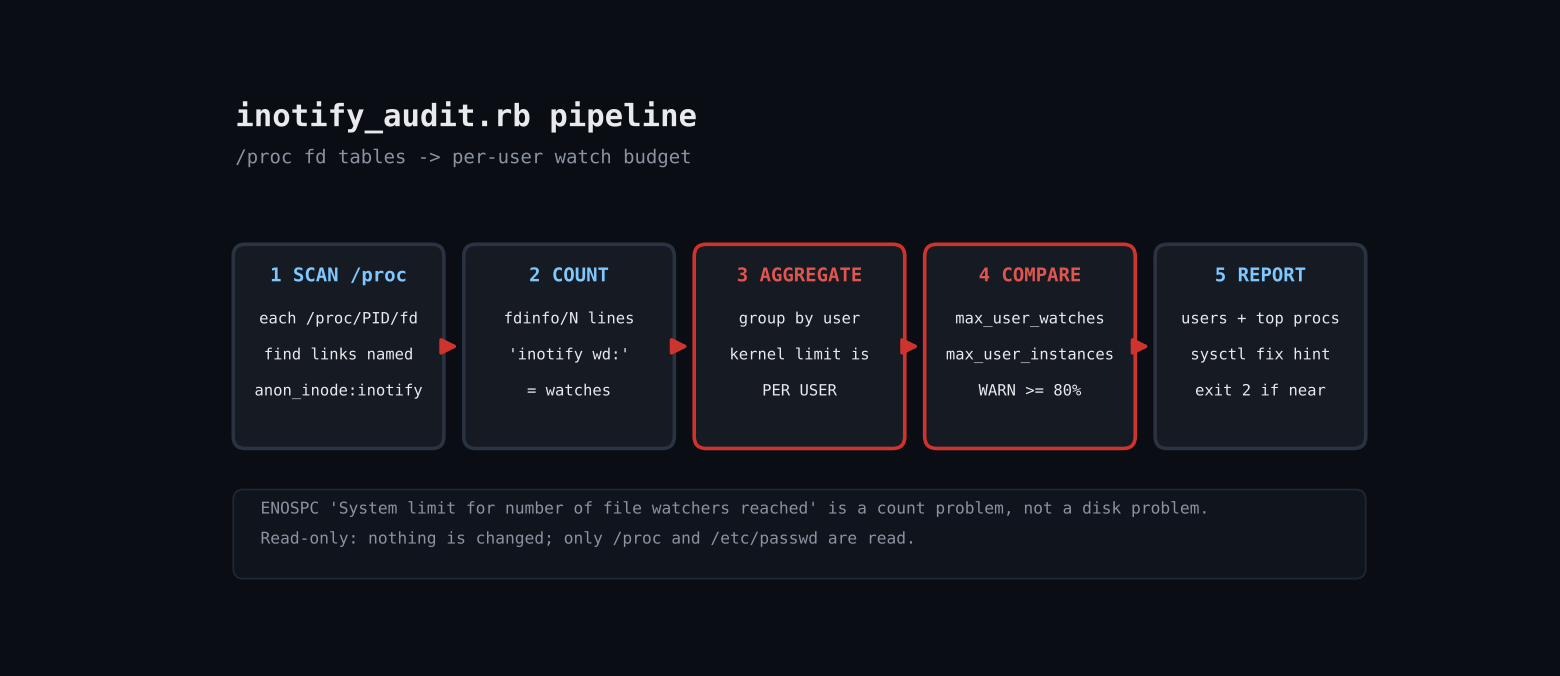Screen dimensions: 1560x676
Task: Click the line 'kernel limit is'
Action: (x=799, y=354)
